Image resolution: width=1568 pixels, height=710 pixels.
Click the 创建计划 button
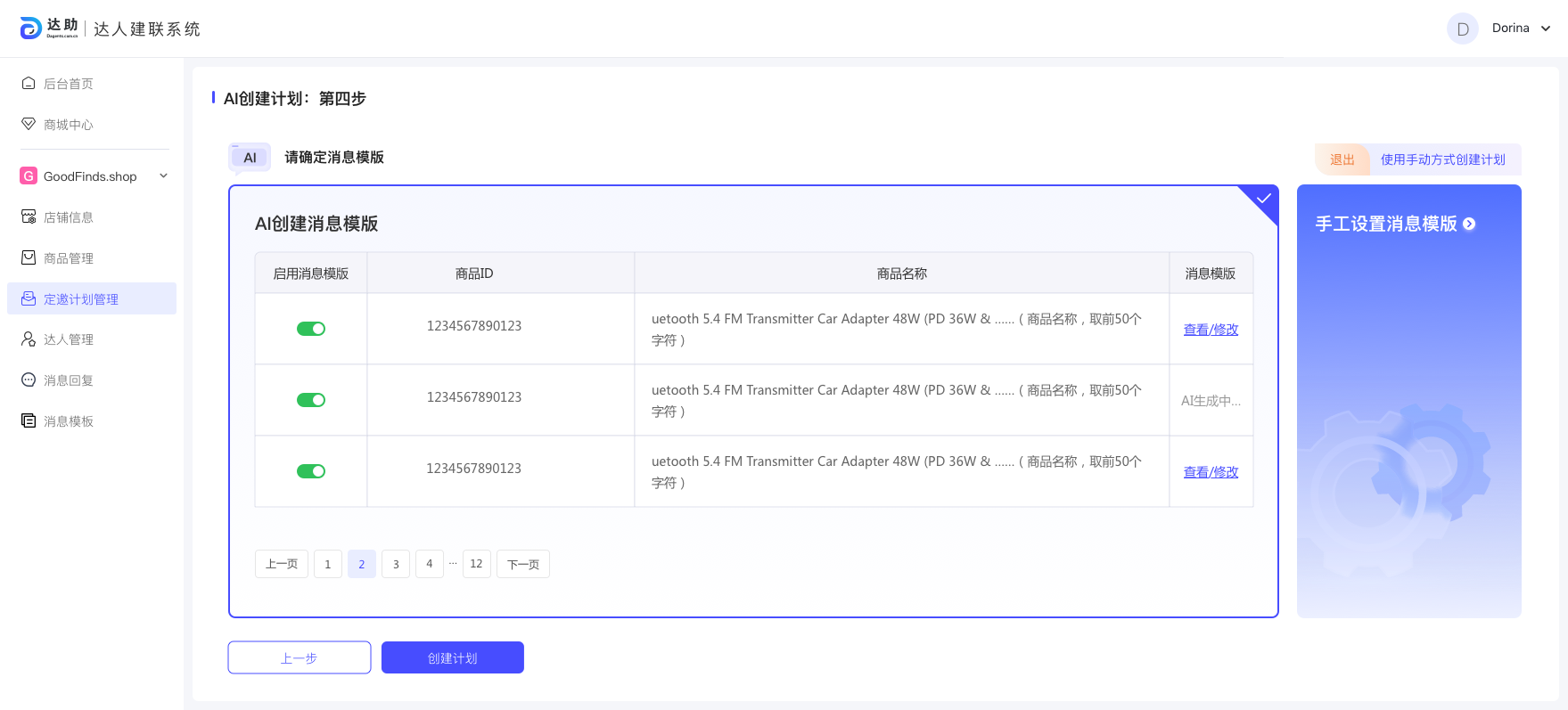point(453,657)
